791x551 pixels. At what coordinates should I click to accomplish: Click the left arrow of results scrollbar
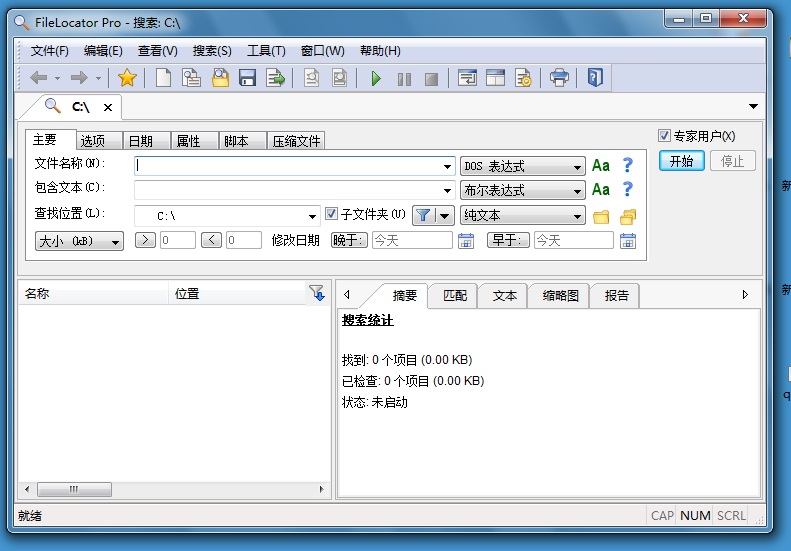tap(27, 489)
